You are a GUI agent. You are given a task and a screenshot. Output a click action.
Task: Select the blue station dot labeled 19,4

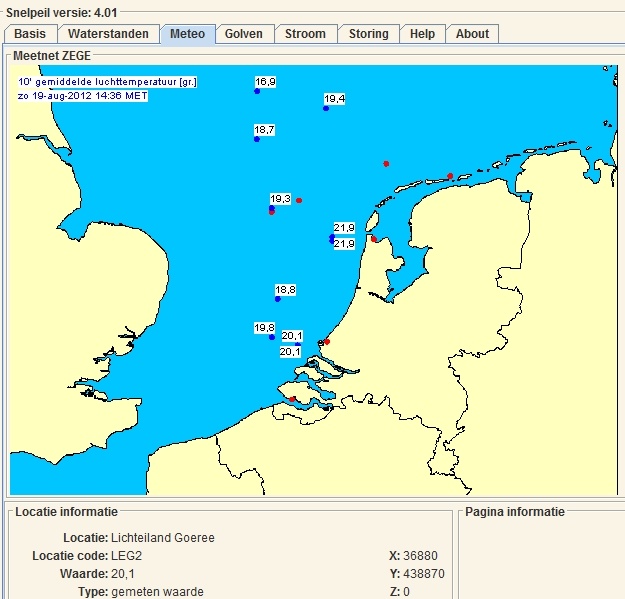click(326, 108)
